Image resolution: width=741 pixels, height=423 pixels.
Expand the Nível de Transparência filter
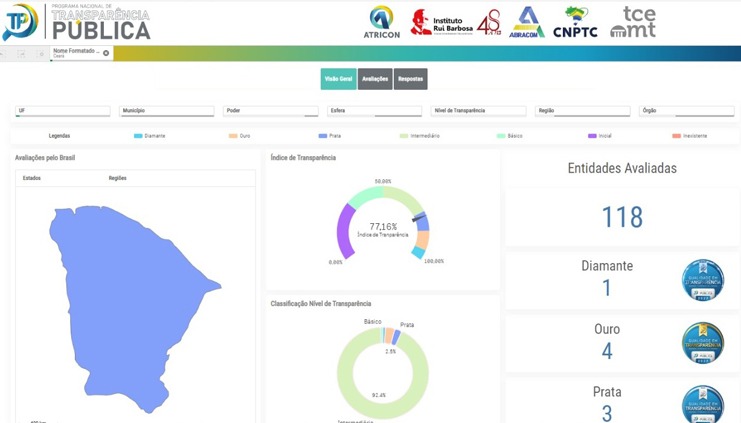pyautogui.click(x=478, y=111)
